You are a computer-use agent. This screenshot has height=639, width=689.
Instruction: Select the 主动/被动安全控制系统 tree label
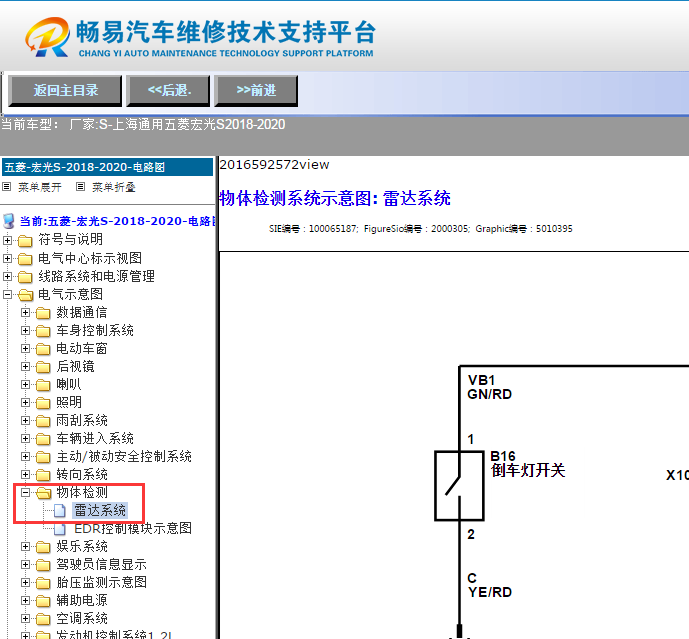(124, 457)
